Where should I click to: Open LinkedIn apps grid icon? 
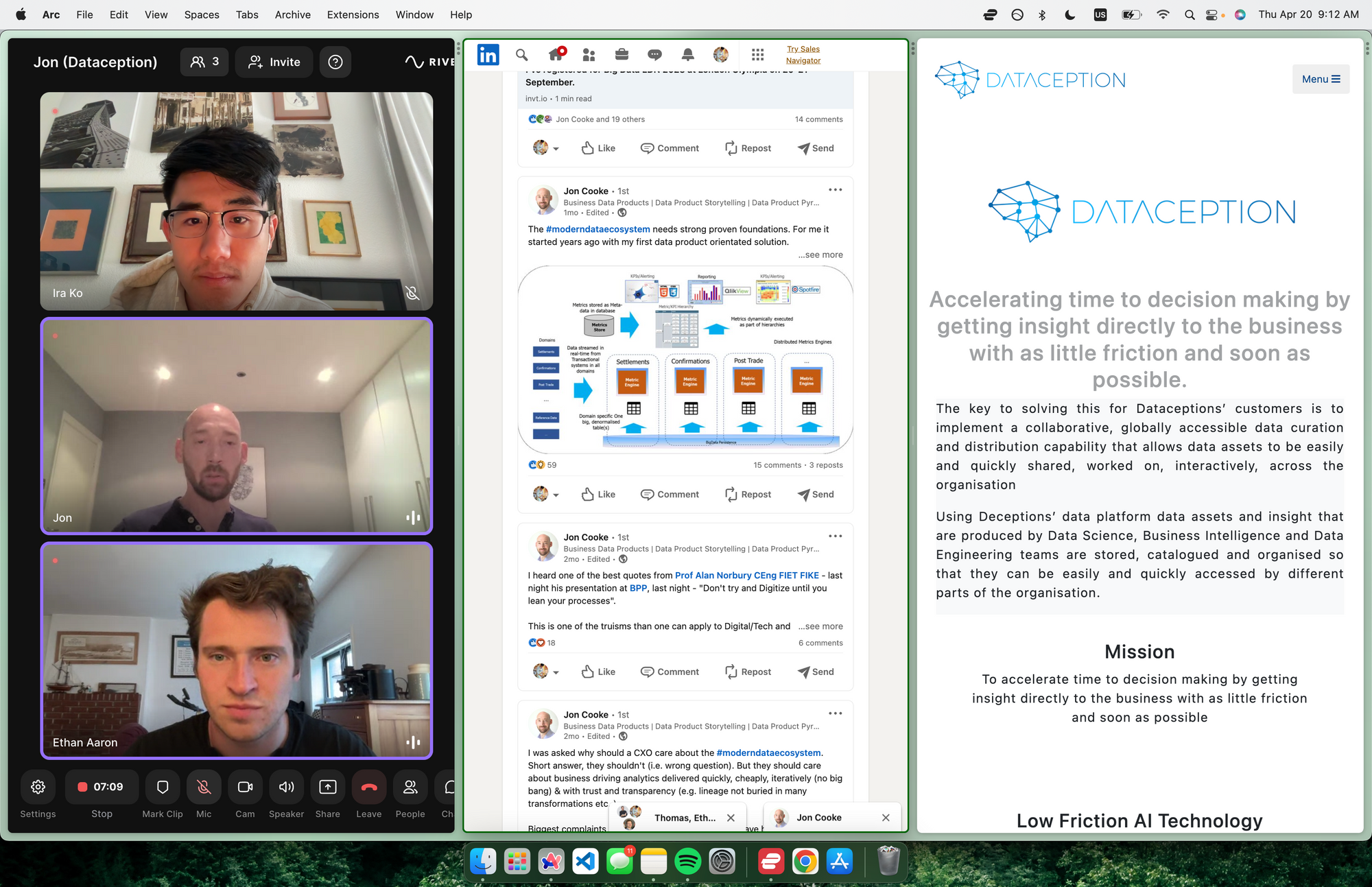757,55
